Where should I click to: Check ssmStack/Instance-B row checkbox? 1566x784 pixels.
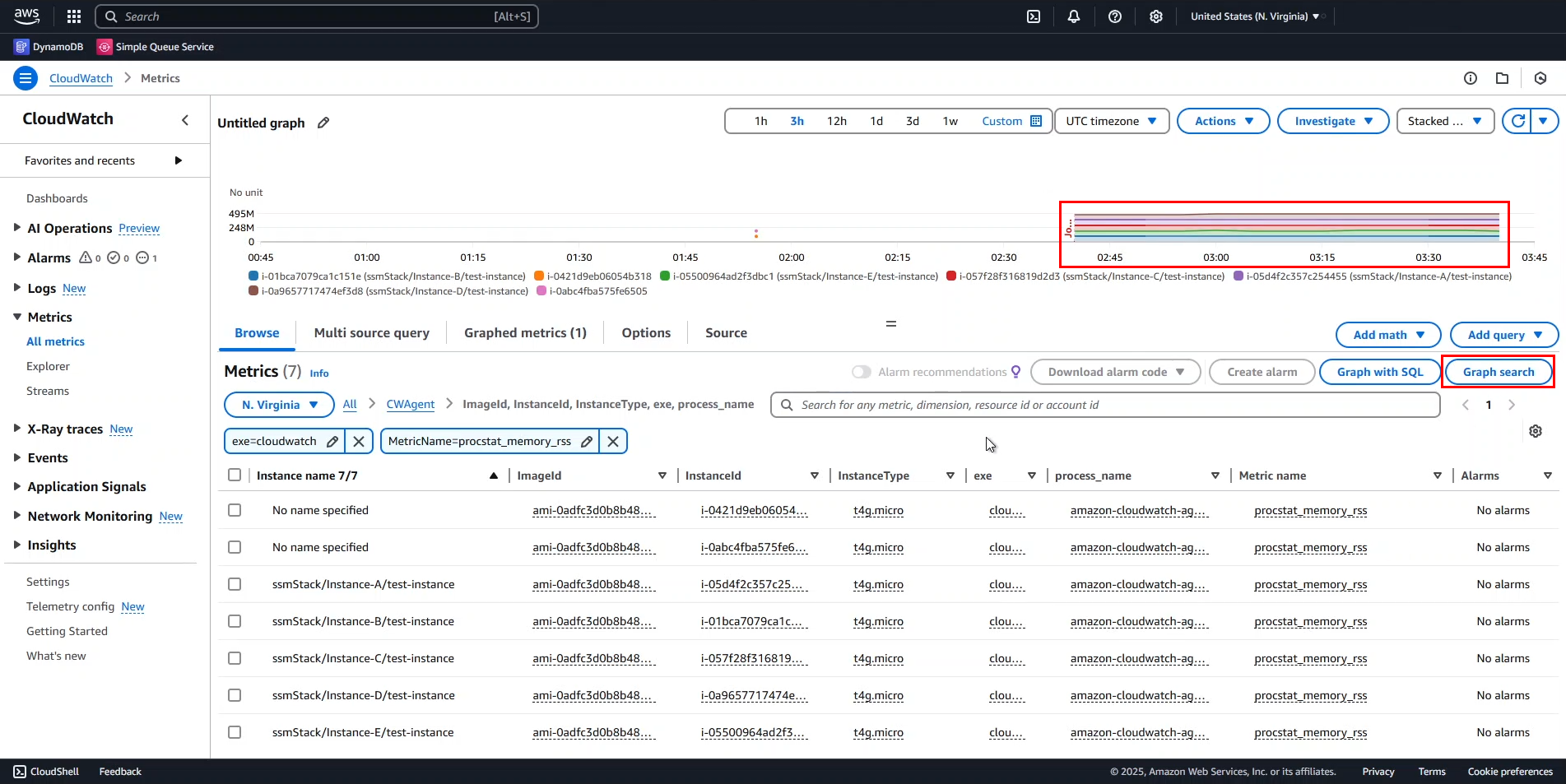point(235,621)
